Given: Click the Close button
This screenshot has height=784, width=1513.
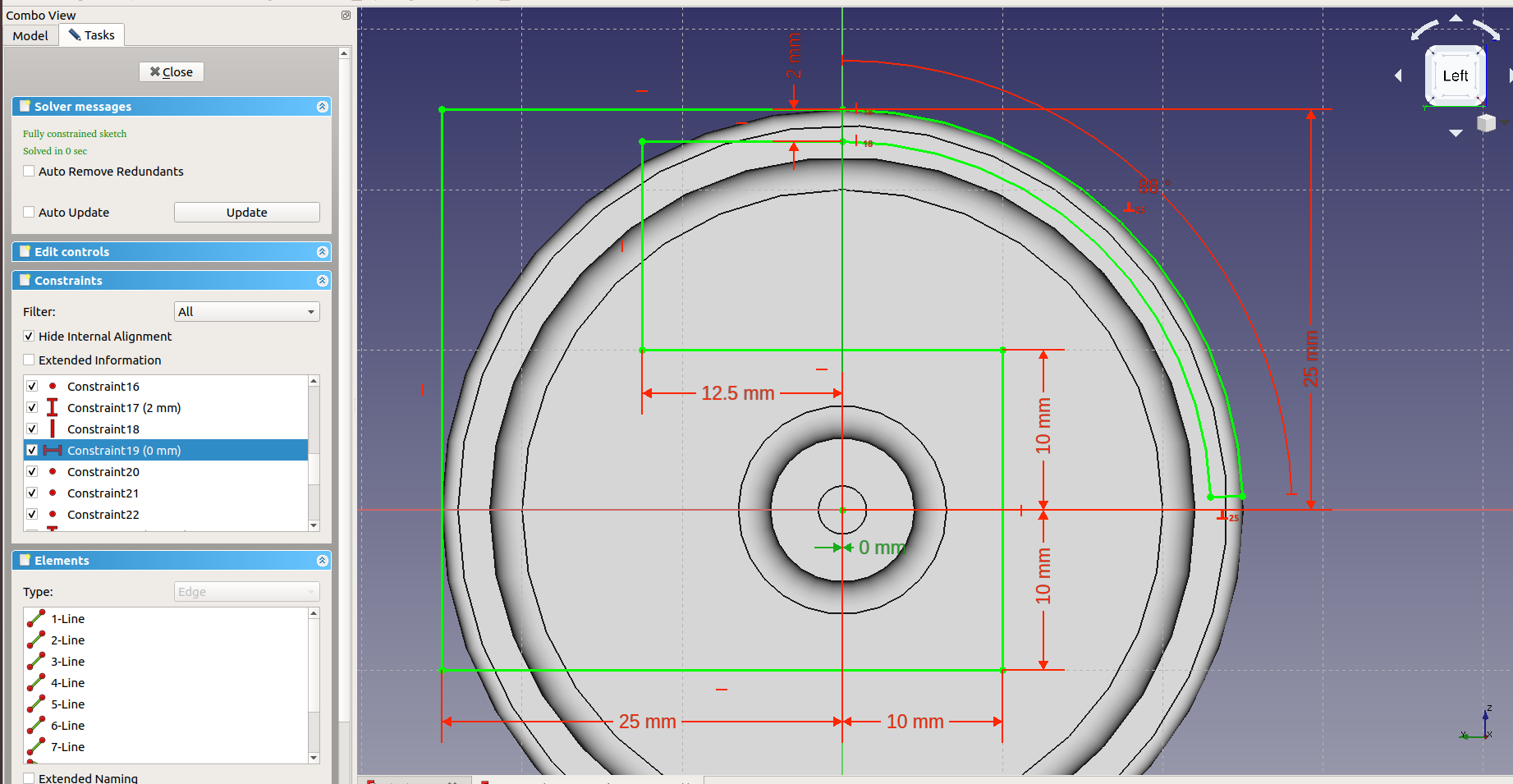Looking at the screenshot, I should 172,72.
